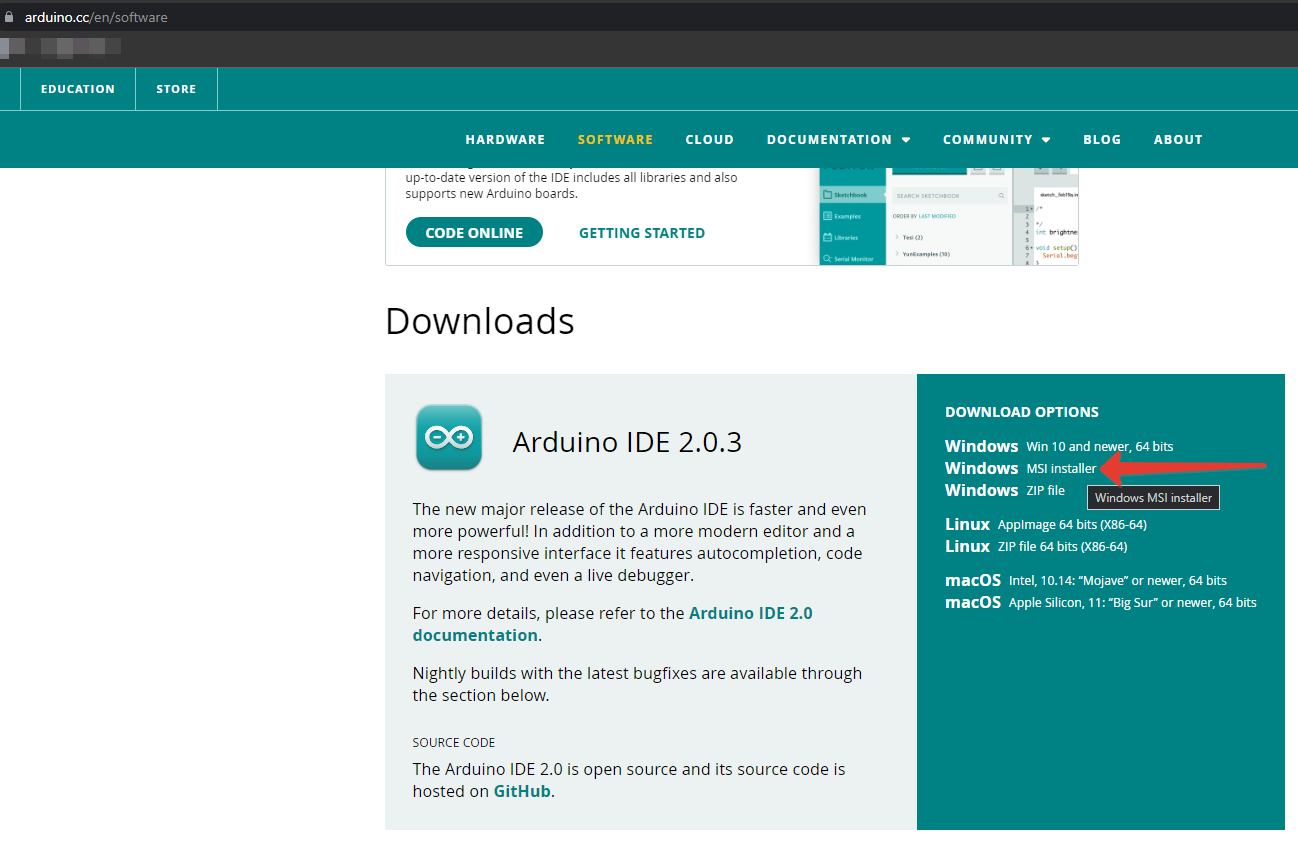Download the Windows MSI installer
The image size is (1298, 848).
tap(1020, 468)
